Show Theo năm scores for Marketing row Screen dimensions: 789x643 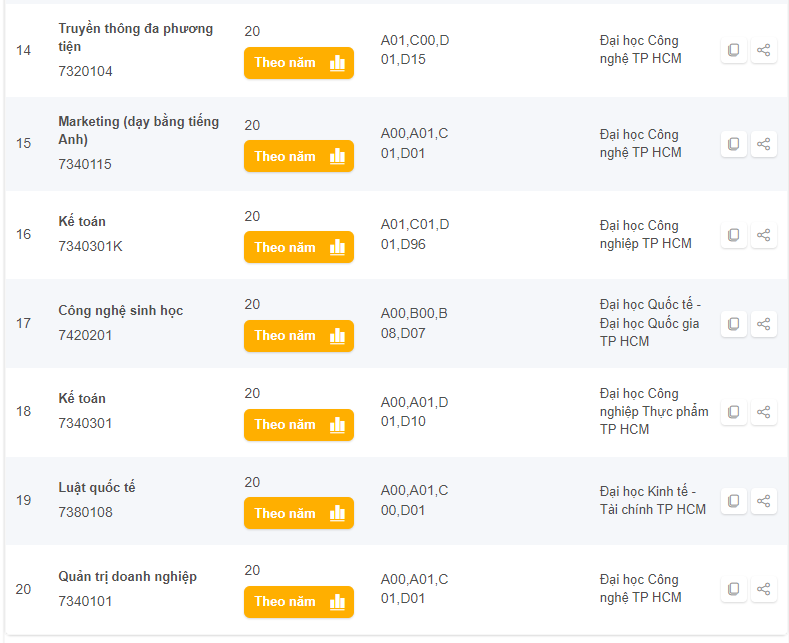point(298,156)
